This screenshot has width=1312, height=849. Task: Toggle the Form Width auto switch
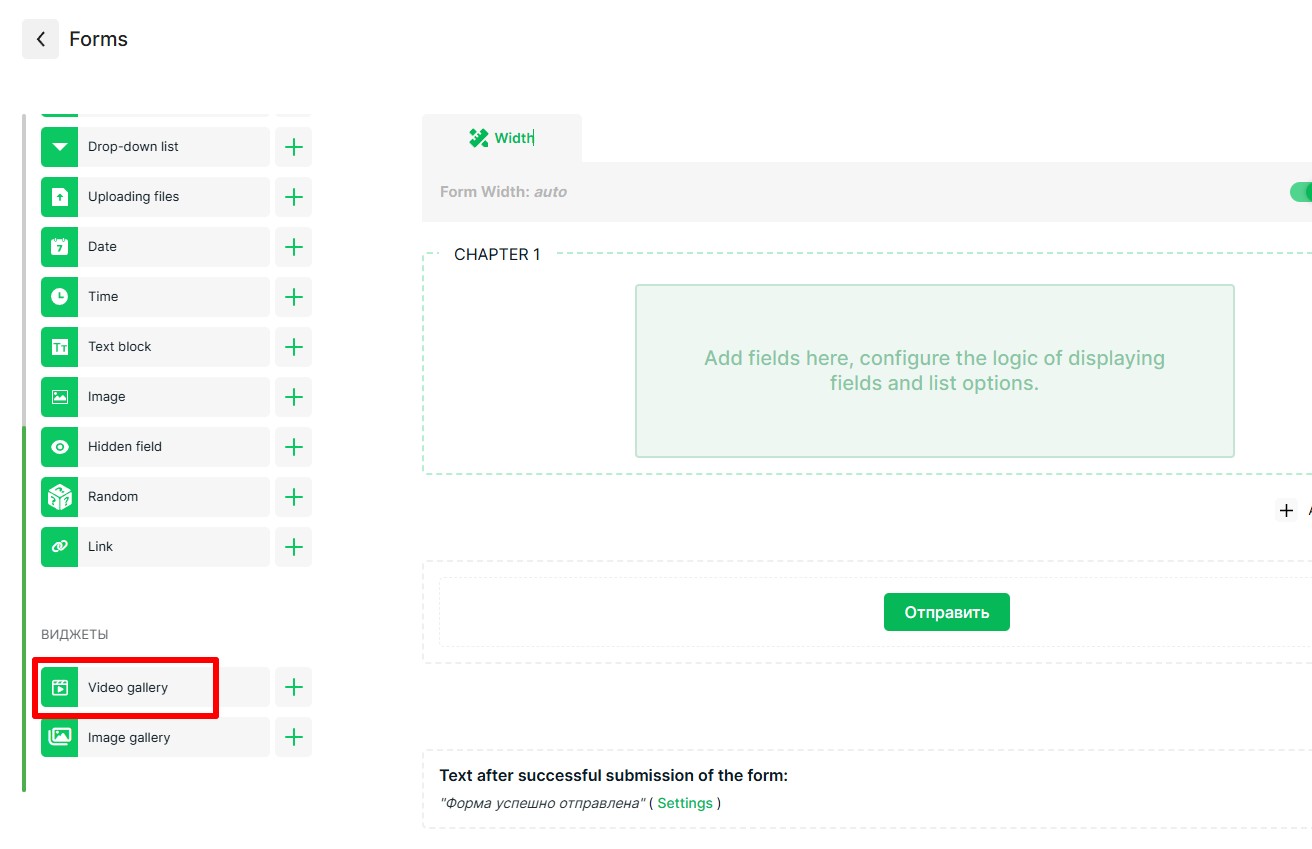pyautogui.click(x=1300, y=192)
